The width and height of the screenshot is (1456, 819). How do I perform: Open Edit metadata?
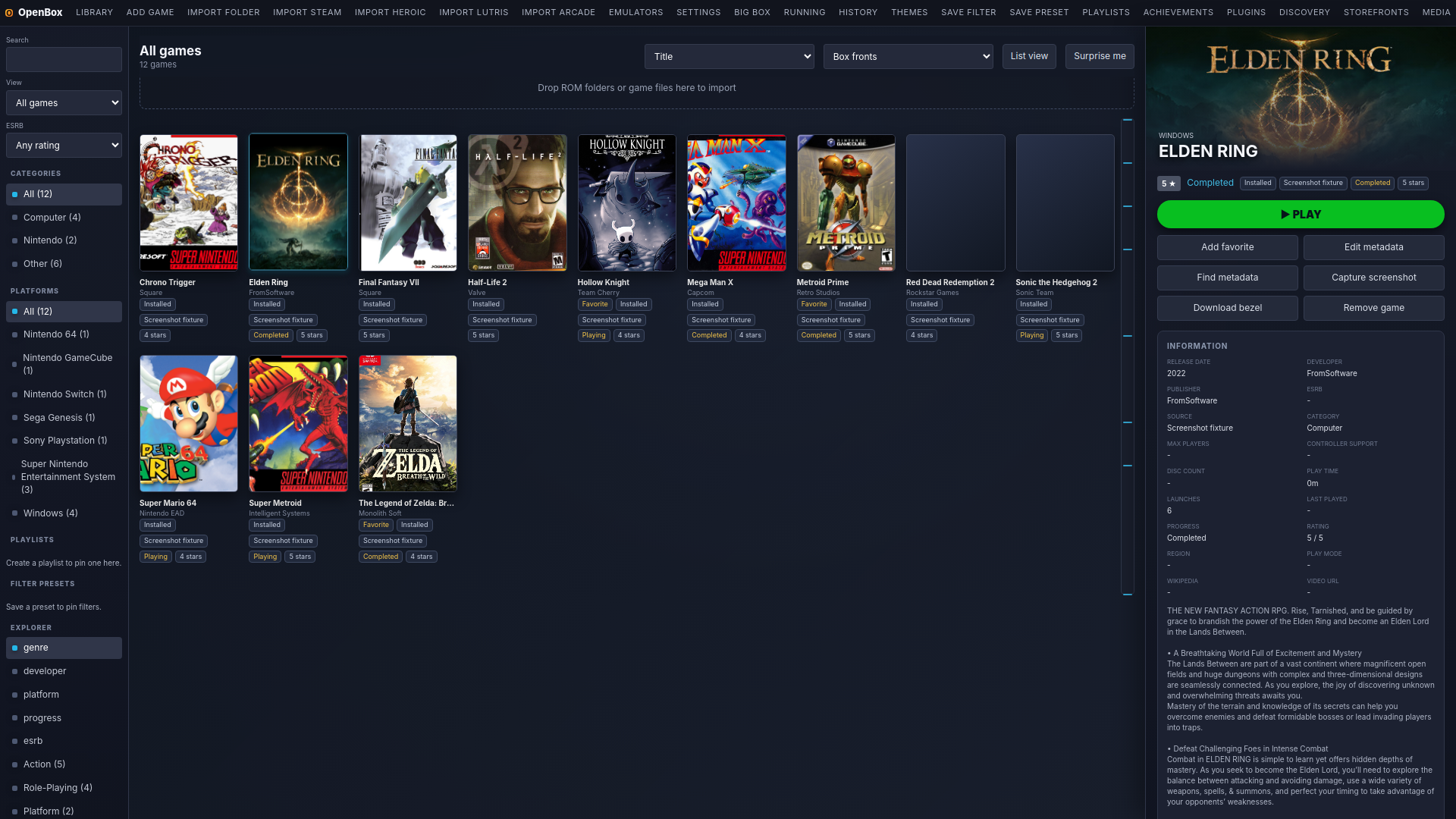1374,247
